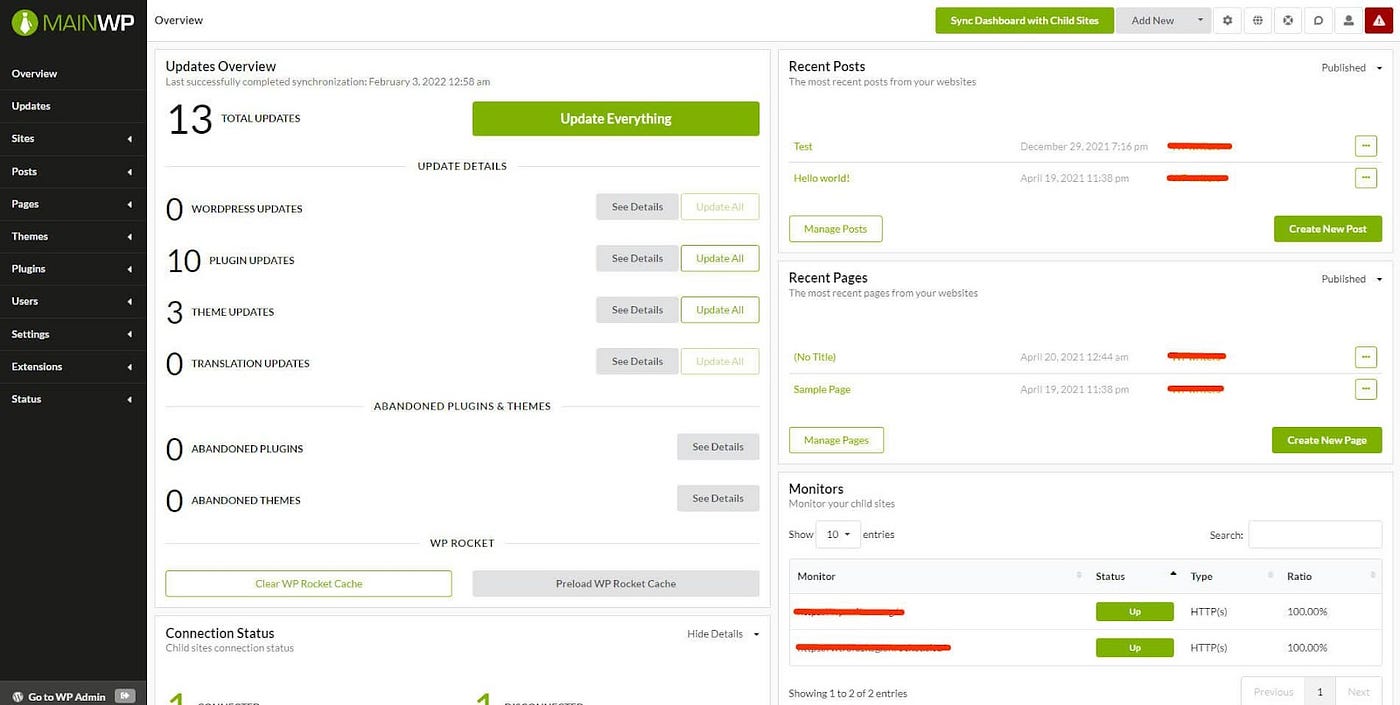This screenshot has height=705, width=1400.
Task: Click Create New Page
Action: click(x=1326, y=440)
